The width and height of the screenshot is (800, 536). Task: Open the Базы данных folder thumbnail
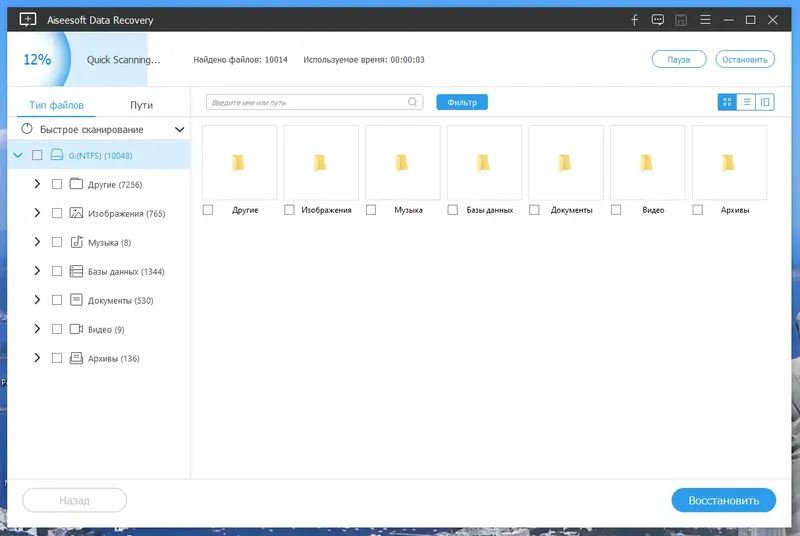(x=484, y=163)
